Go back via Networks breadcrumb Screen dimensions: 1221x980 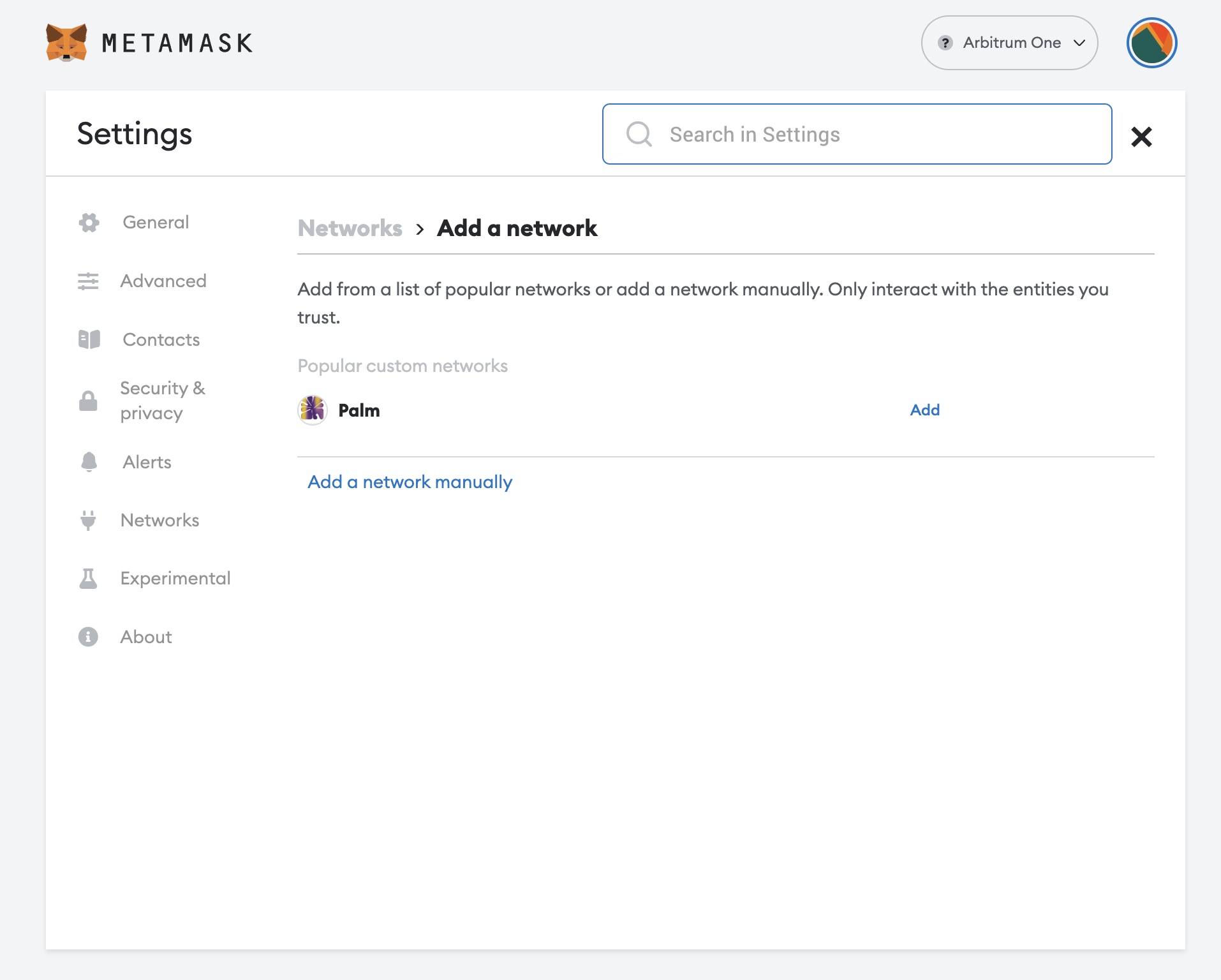coord(350,228)
